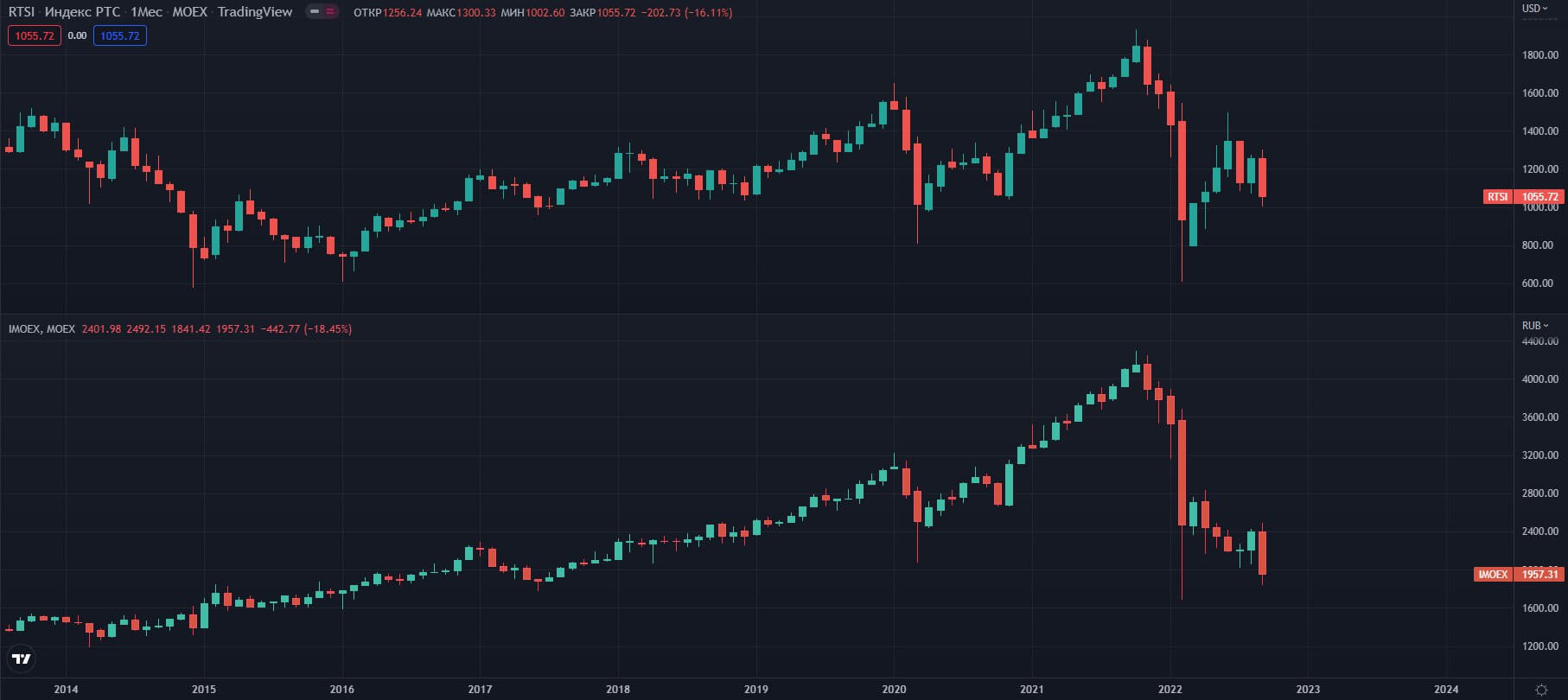The height and width of the screenshot is (700, 1568).
Task: Click the gray dash icon in the legend pill
Action: (315, 12)
